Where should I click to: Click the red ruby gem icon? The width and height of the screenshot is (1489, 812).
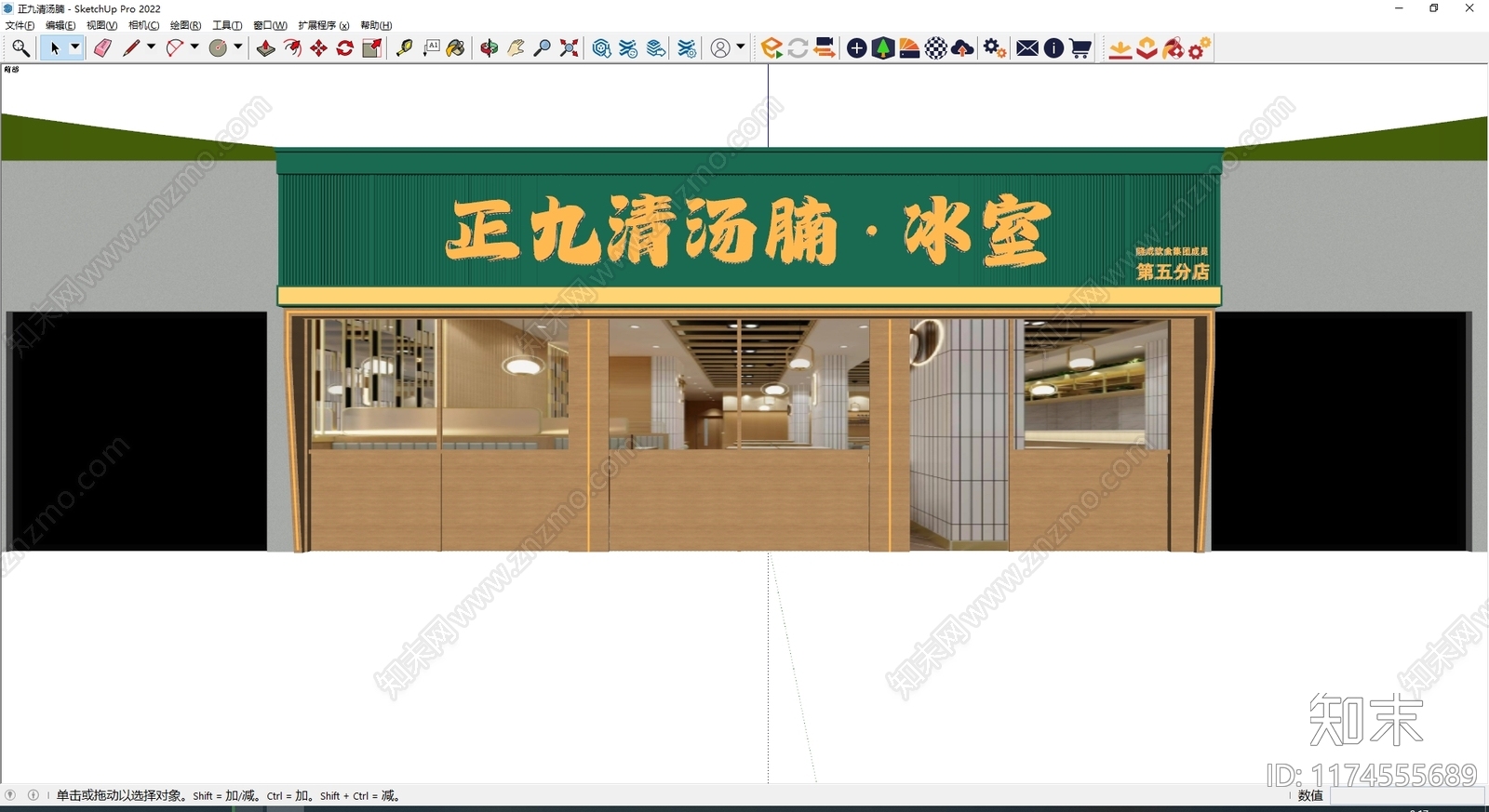click(1174, 48)
